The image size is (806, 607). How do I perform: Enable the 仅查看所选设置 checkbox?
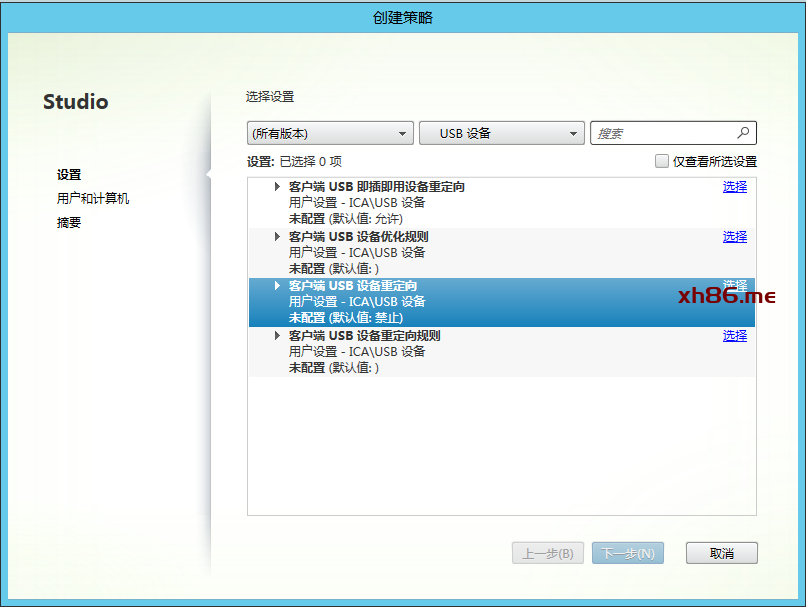[x=661, y=161]
